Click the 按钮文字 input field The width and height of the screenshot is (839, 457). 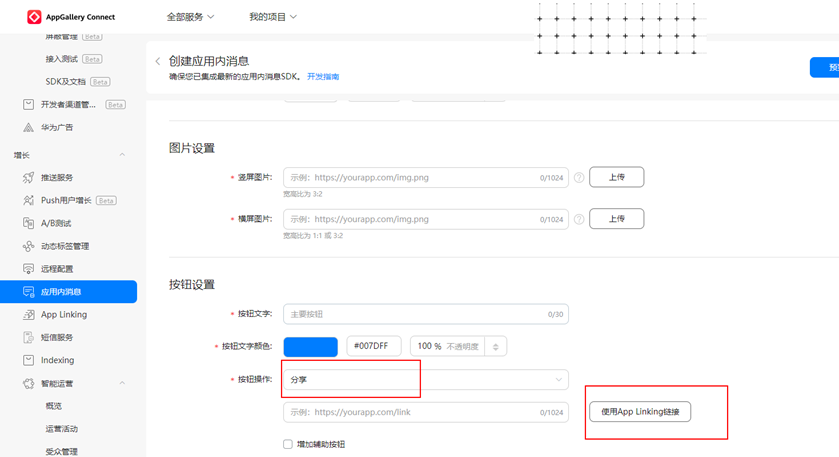(x=425, y=314)
